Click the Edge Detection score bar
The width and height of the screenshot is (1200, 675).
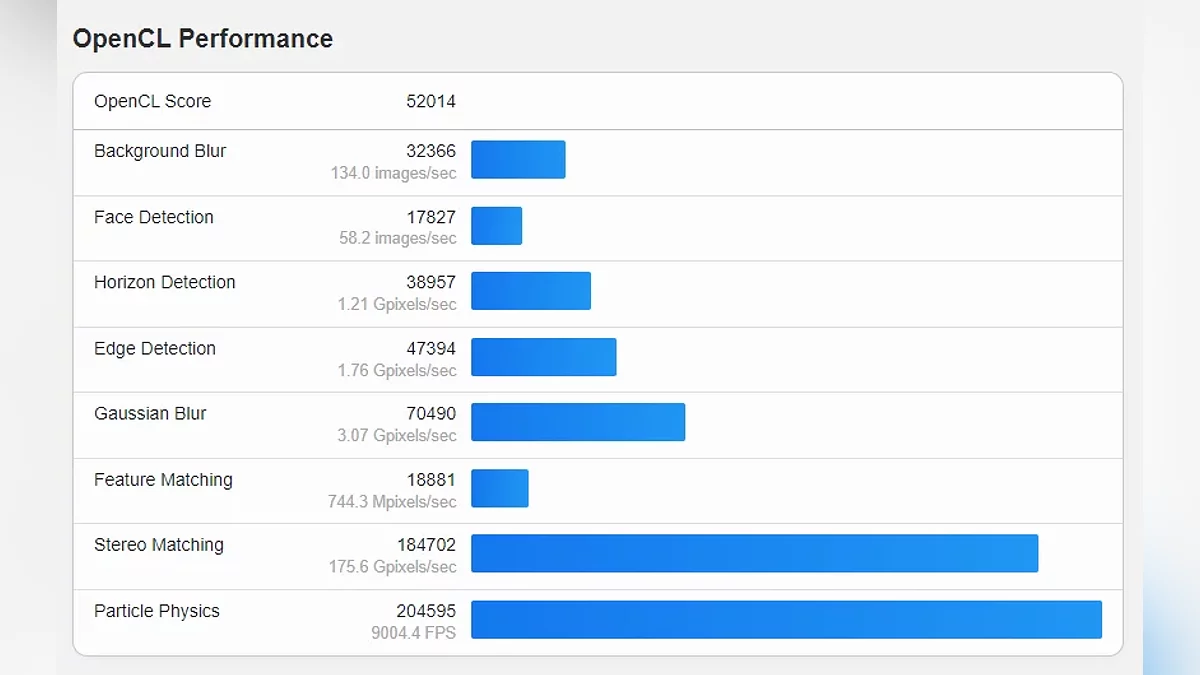click(x=543, y=357)
